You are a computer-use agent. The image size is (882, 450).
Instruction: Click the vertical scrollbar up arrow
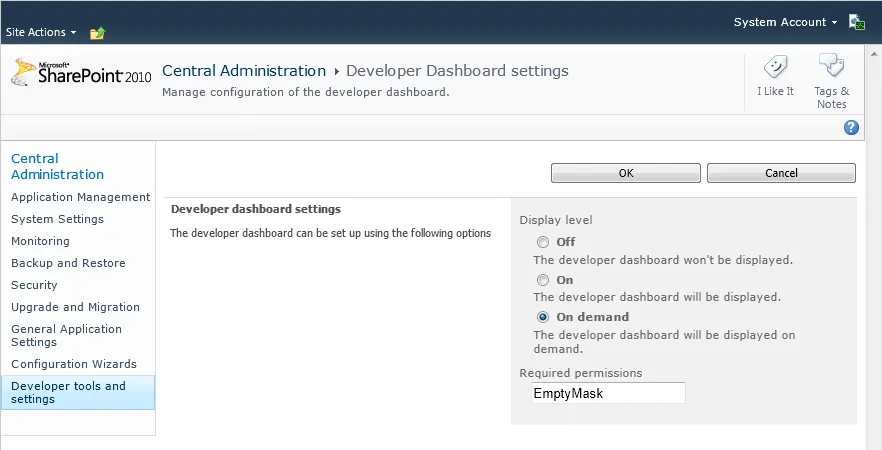[874, 54]
